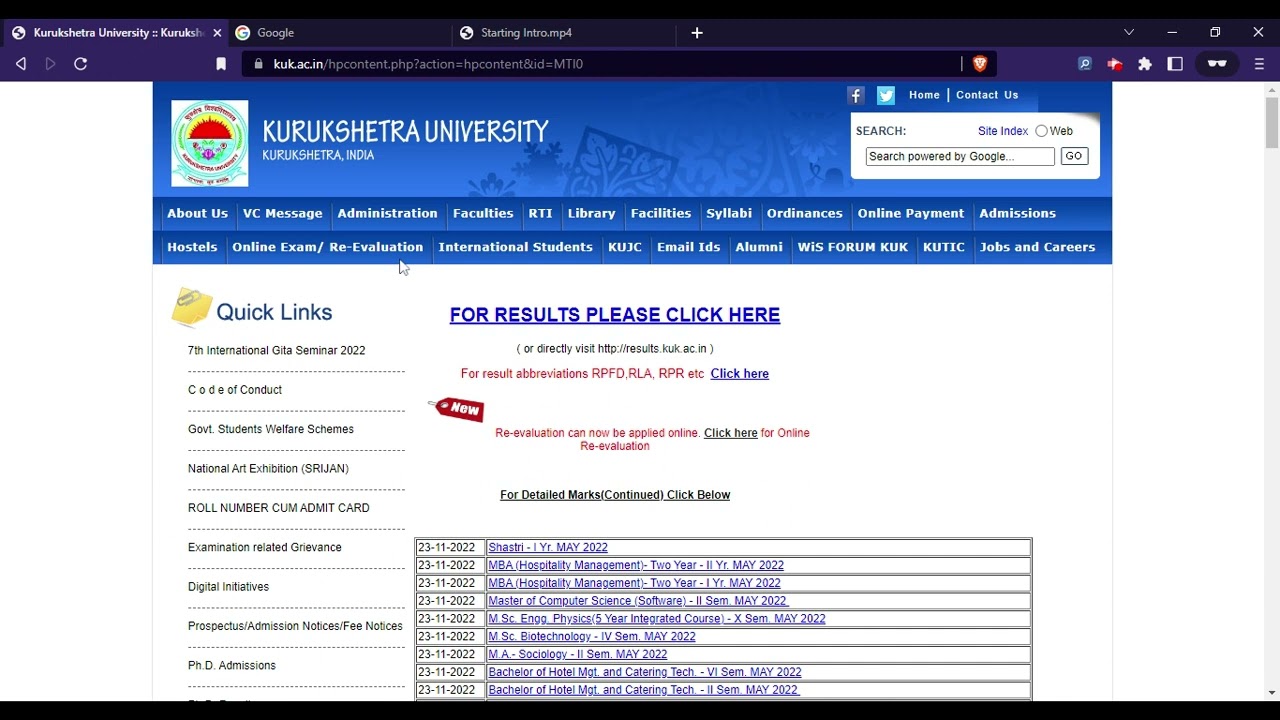The height and width of the screenshot is (720, 1280).
Task: Open the Faculties menu
Action: [x=483, y=213]
